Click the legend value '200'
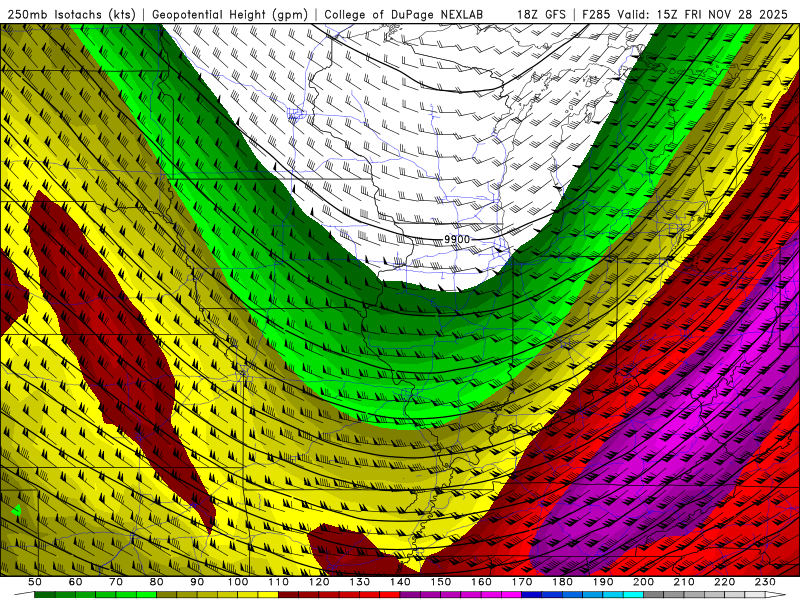 [x=644, y=582]
